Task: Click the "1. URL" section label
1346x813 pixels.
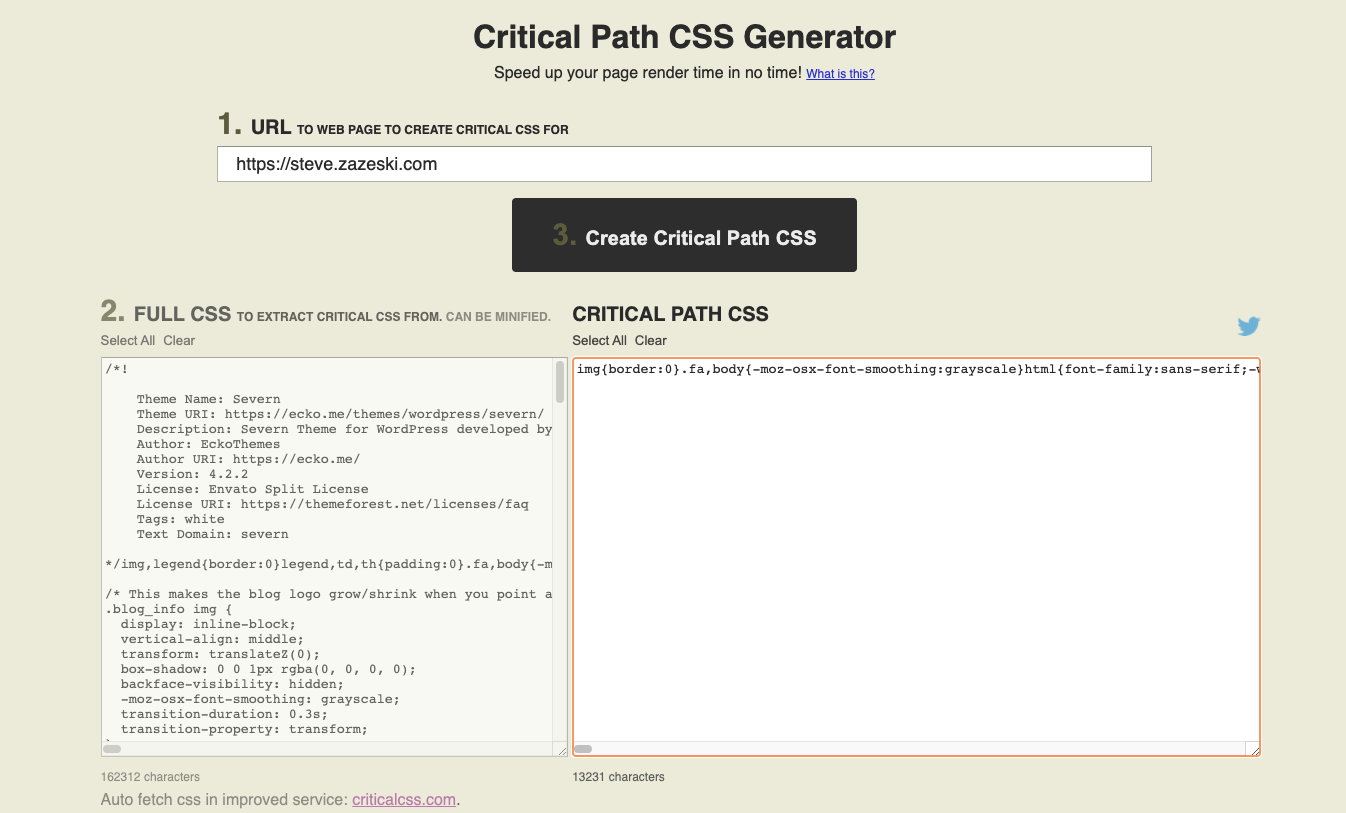Action: [x=255, y=126]
